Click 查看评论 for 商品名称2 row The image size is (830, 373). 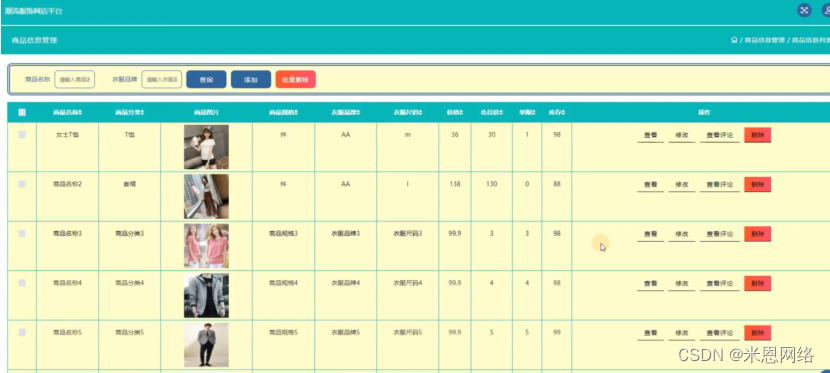tap(720, 185)
